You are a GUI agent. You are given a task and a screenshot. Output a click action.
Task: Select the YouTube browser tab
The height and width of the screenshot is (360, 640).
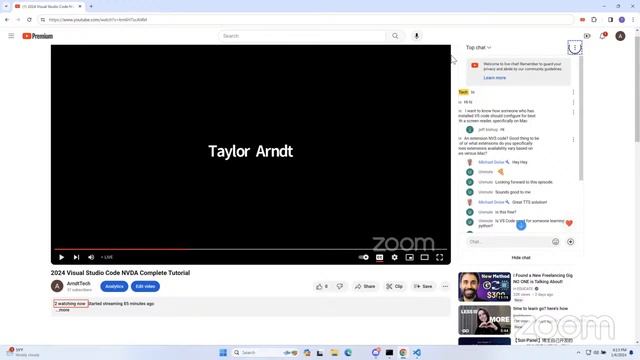[x=48, y=7]
